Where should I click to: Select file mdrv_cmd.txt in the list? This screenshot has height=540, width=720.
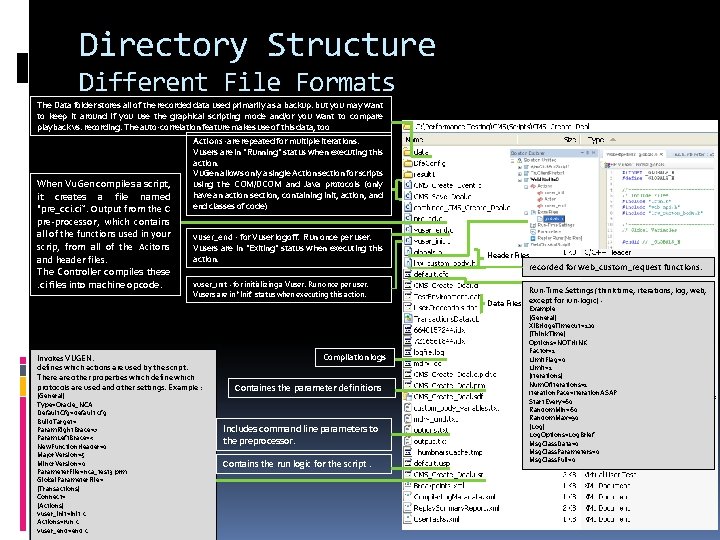pos(435,419)
